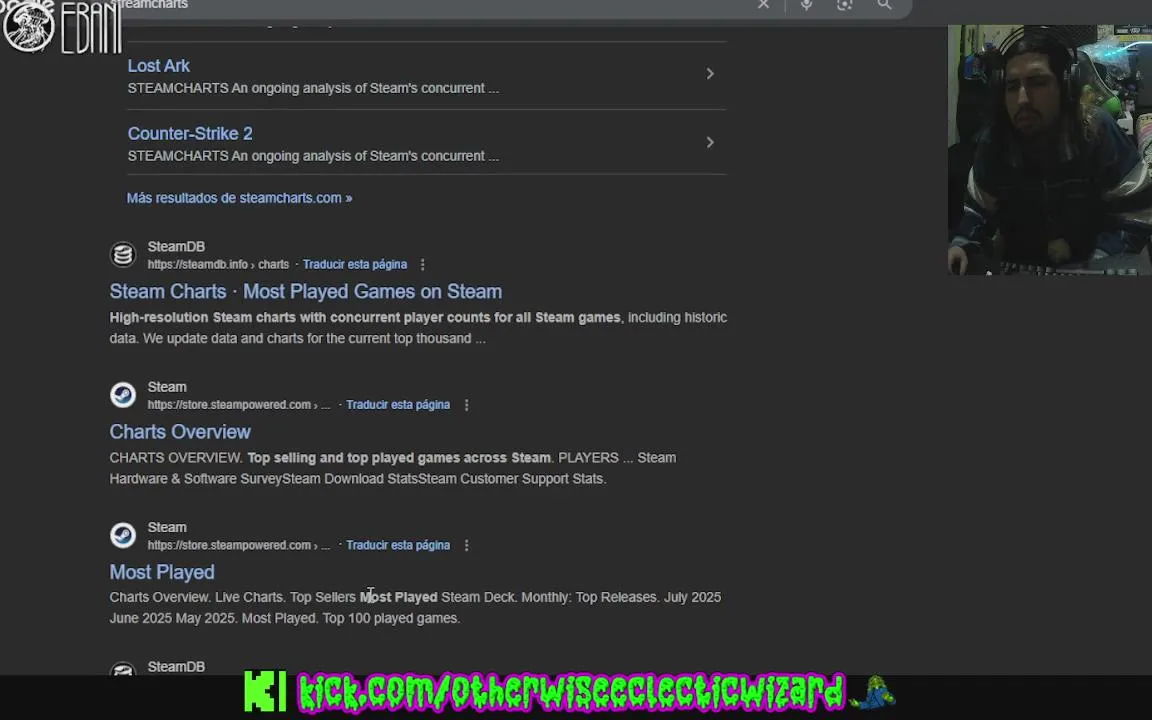The image size is (1152, 720).
Task: Click the https://steamdb.info › charts URL text
Action: pyautogui.click(x=218, y=264)
